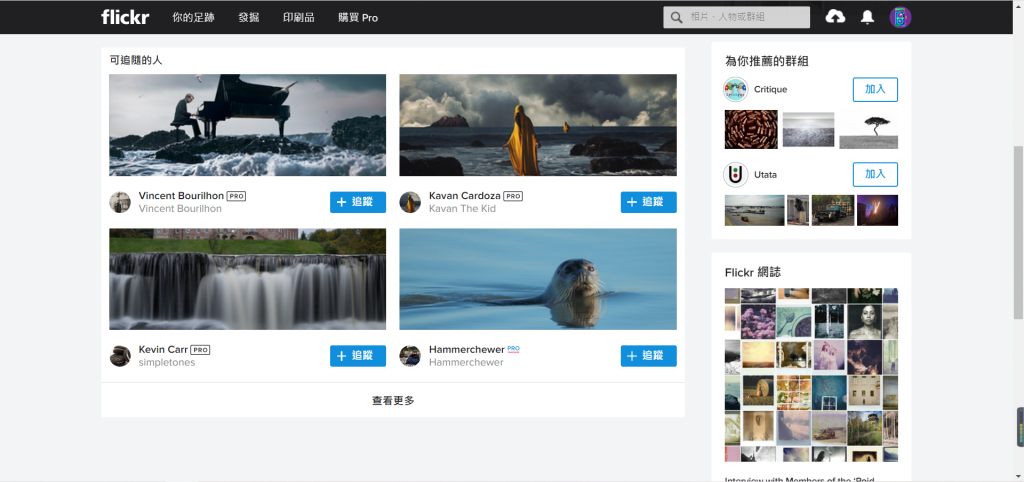Join the Critique group with 加入
This screenshot has height=482, width=1024.
click(x=875, y=89)
